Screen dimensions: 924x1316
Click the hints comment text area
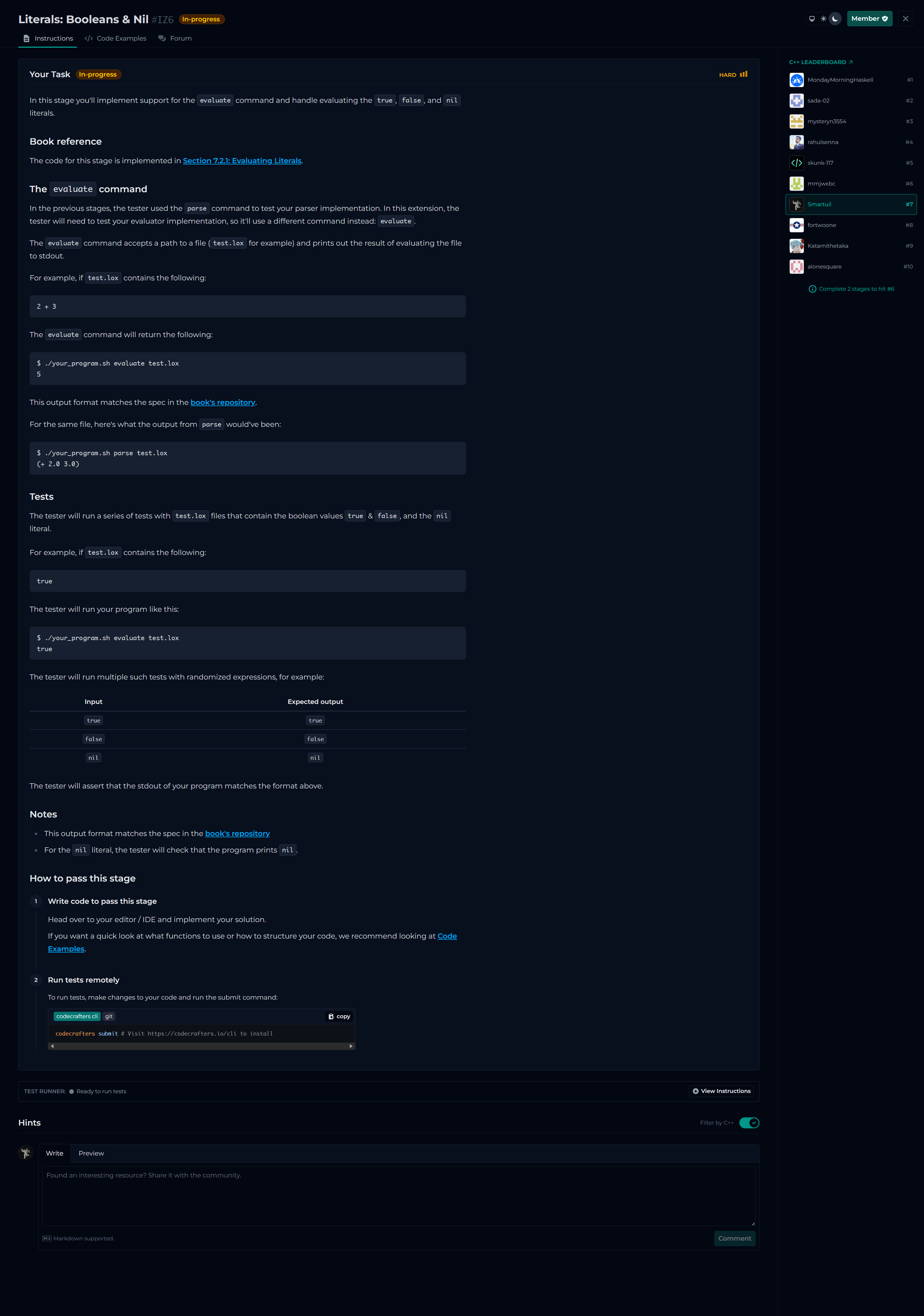point(398,1196)
